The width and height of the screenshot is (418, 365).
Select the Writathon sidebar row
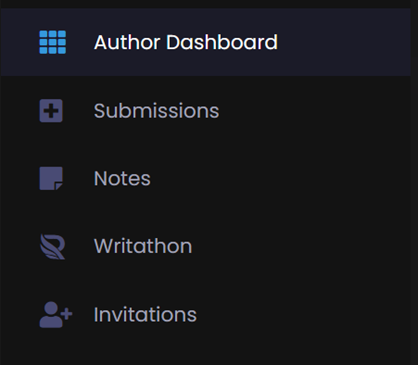click(205, 247)
